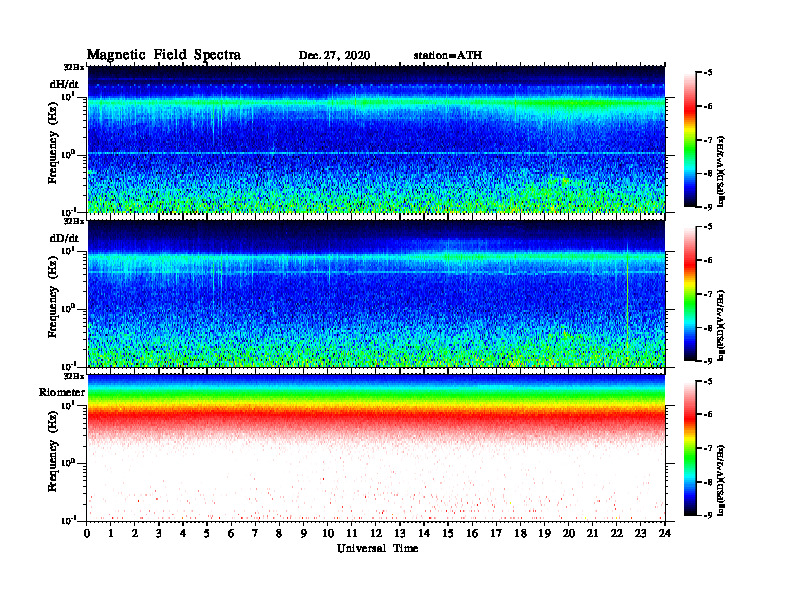
Task: Click the "-9" label on dH/dt color scale
Action: 708,207
